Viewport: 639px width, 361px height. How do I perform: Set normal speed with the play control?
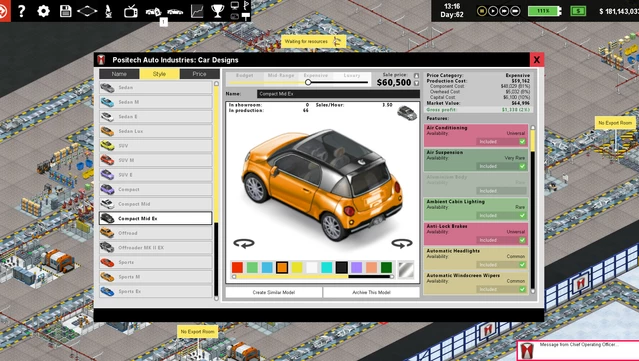click(493, 11)
